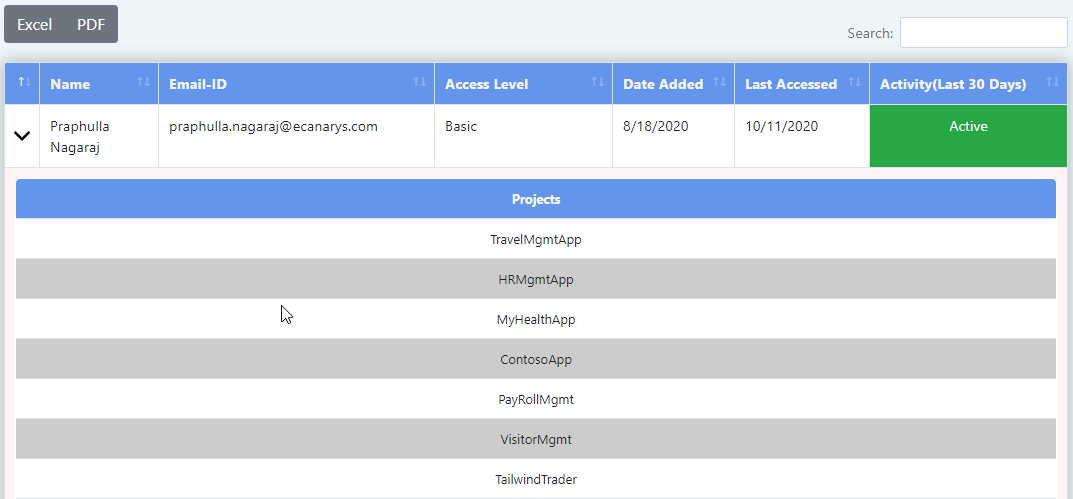Viewport: 1073px width, 499px height.
Task: Click the Last Accessed header text
Action: pyautogui.click(x=791, y=85)
